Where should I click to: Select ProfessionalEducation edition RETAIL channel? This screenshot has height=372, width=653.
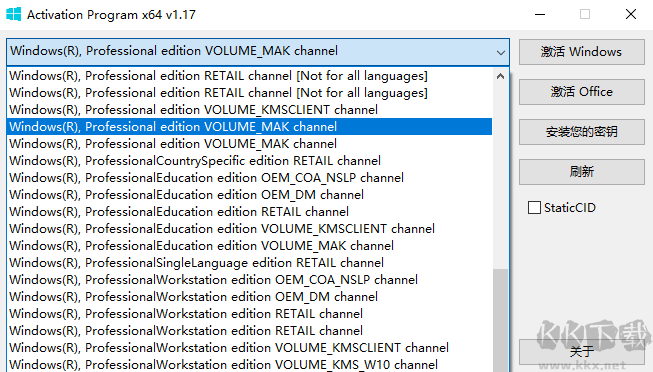pos(249,212)
